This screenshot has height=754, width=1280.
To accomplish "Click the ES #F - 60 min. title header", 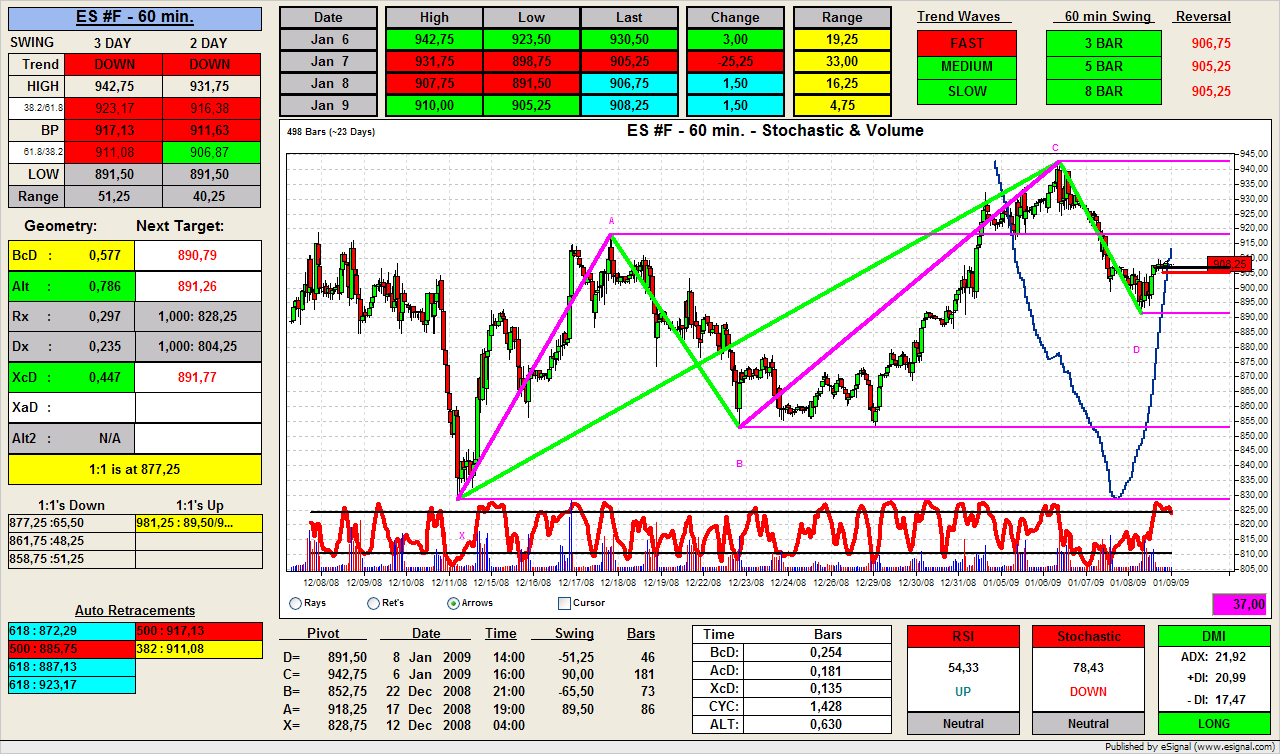I will click(135, 18).
